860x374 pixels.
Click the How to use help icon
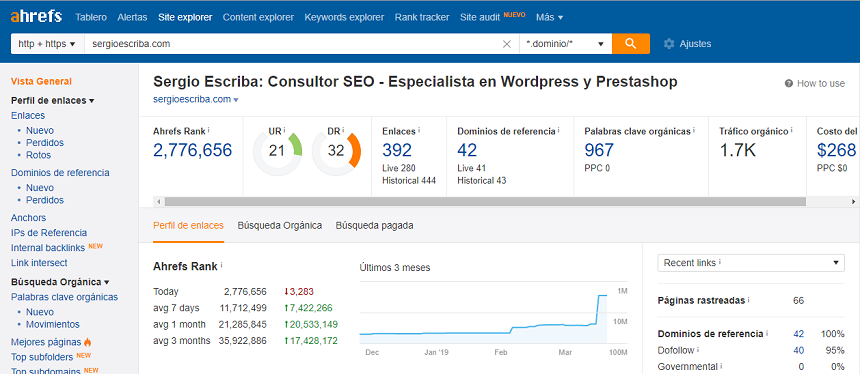(x=789, y=83)
